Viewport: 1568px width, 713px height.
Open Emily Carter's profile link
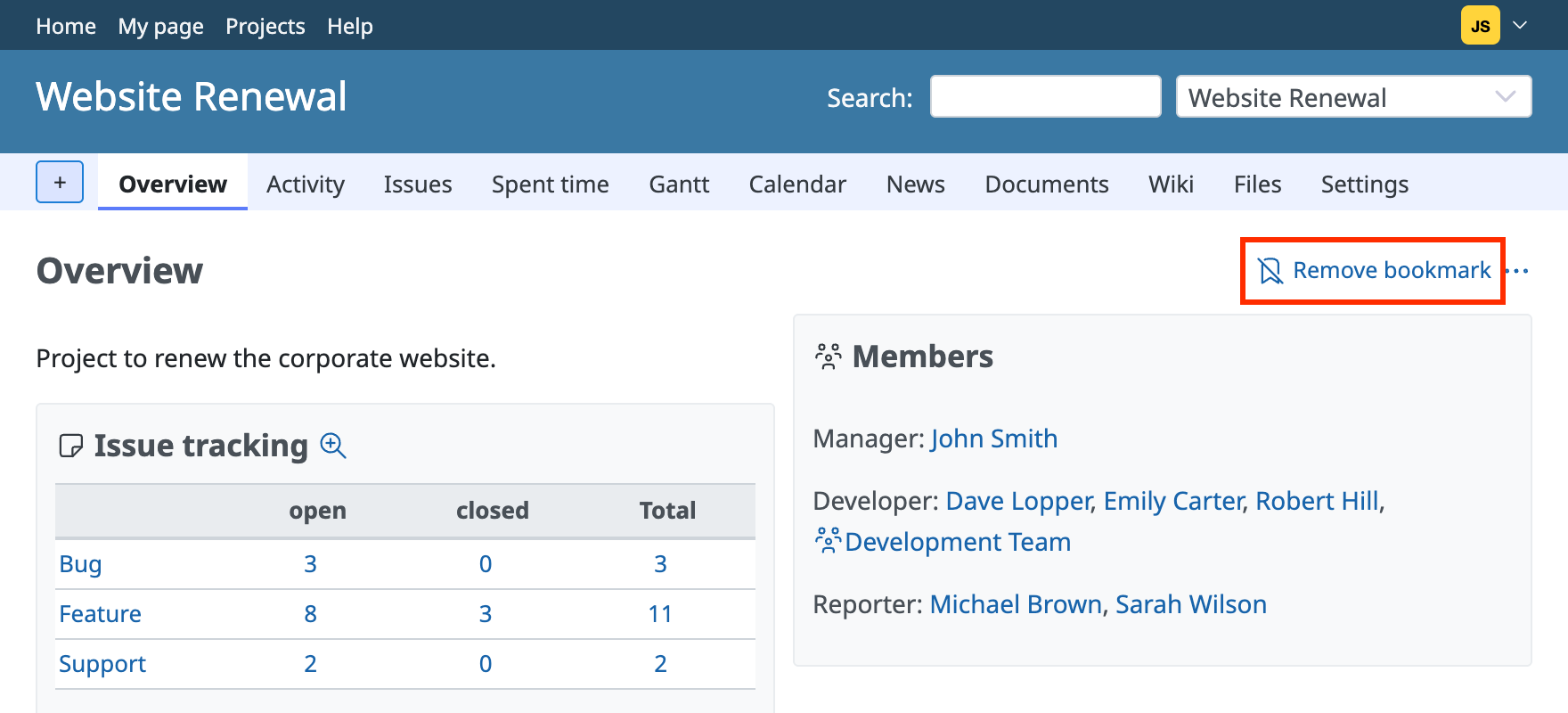point(1173,501)
